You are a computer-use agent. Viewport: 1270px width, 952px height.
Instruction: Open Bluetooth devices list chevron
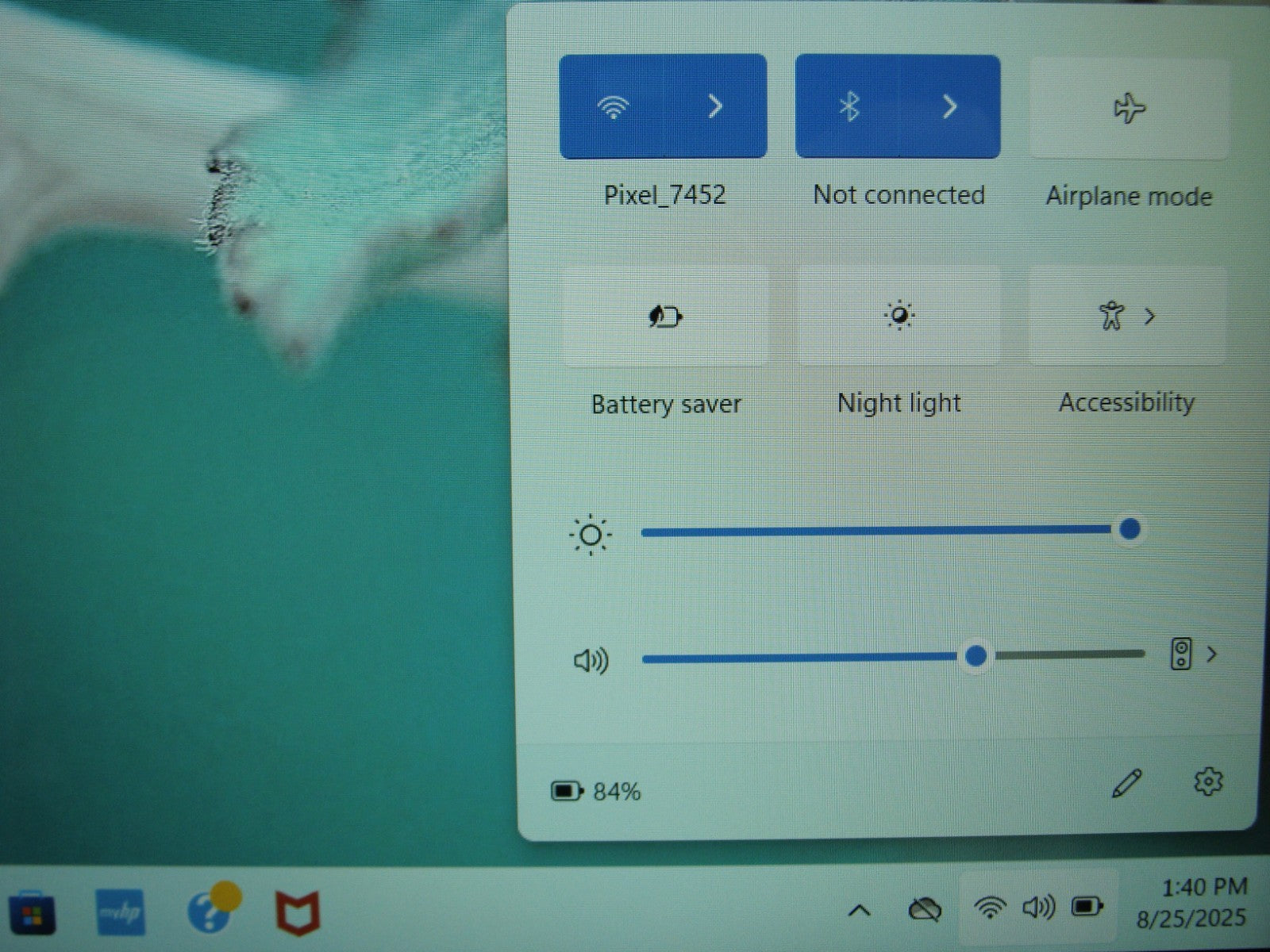click(949, 106)
